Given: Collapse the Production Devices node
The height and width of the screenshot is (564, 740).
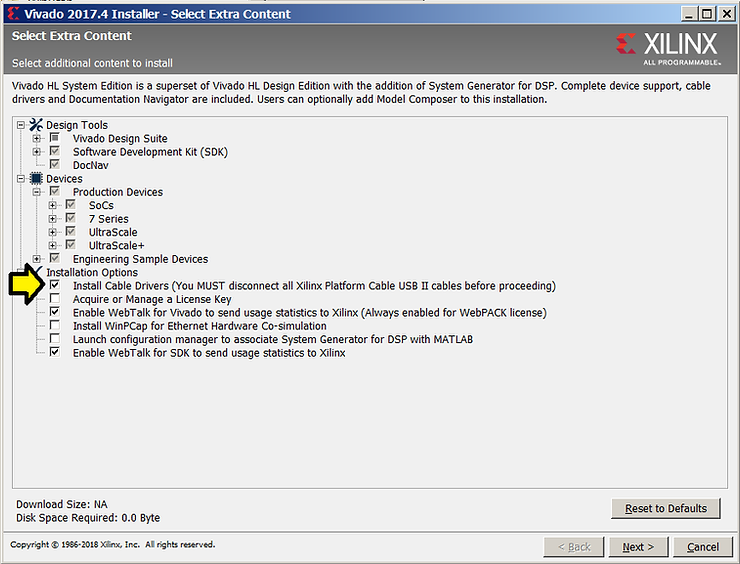Looking at the screenshot, I should click(36, 192).
